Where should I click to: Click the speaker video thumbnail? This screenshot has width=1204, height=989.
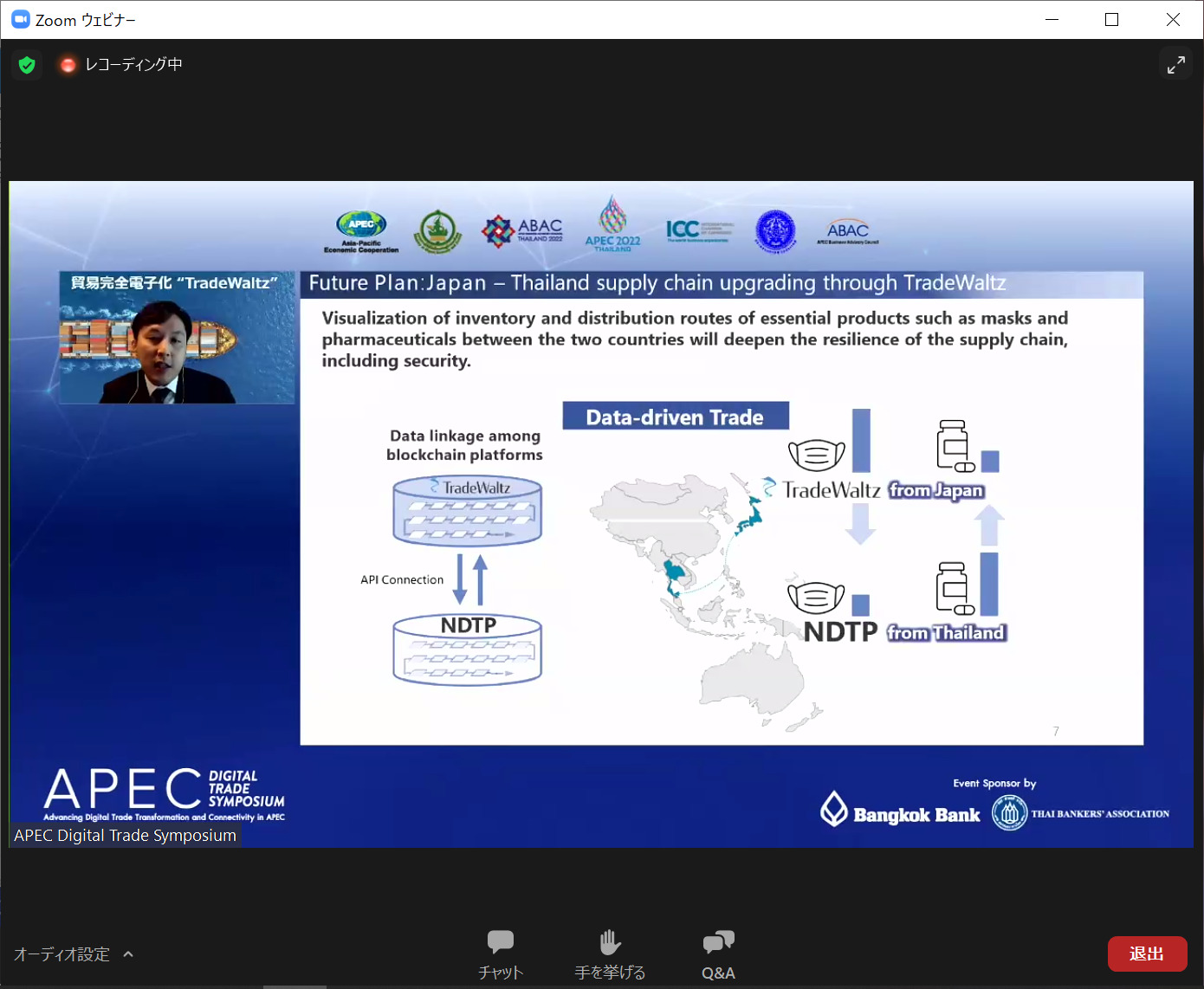177,338
